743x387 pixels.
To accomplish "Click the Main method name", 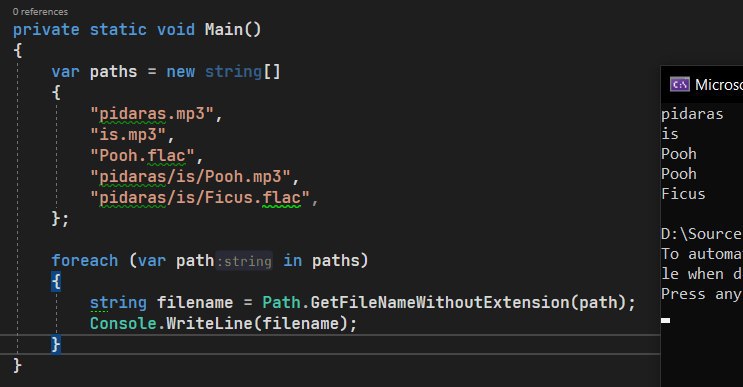I will click(x=224, y=29).
